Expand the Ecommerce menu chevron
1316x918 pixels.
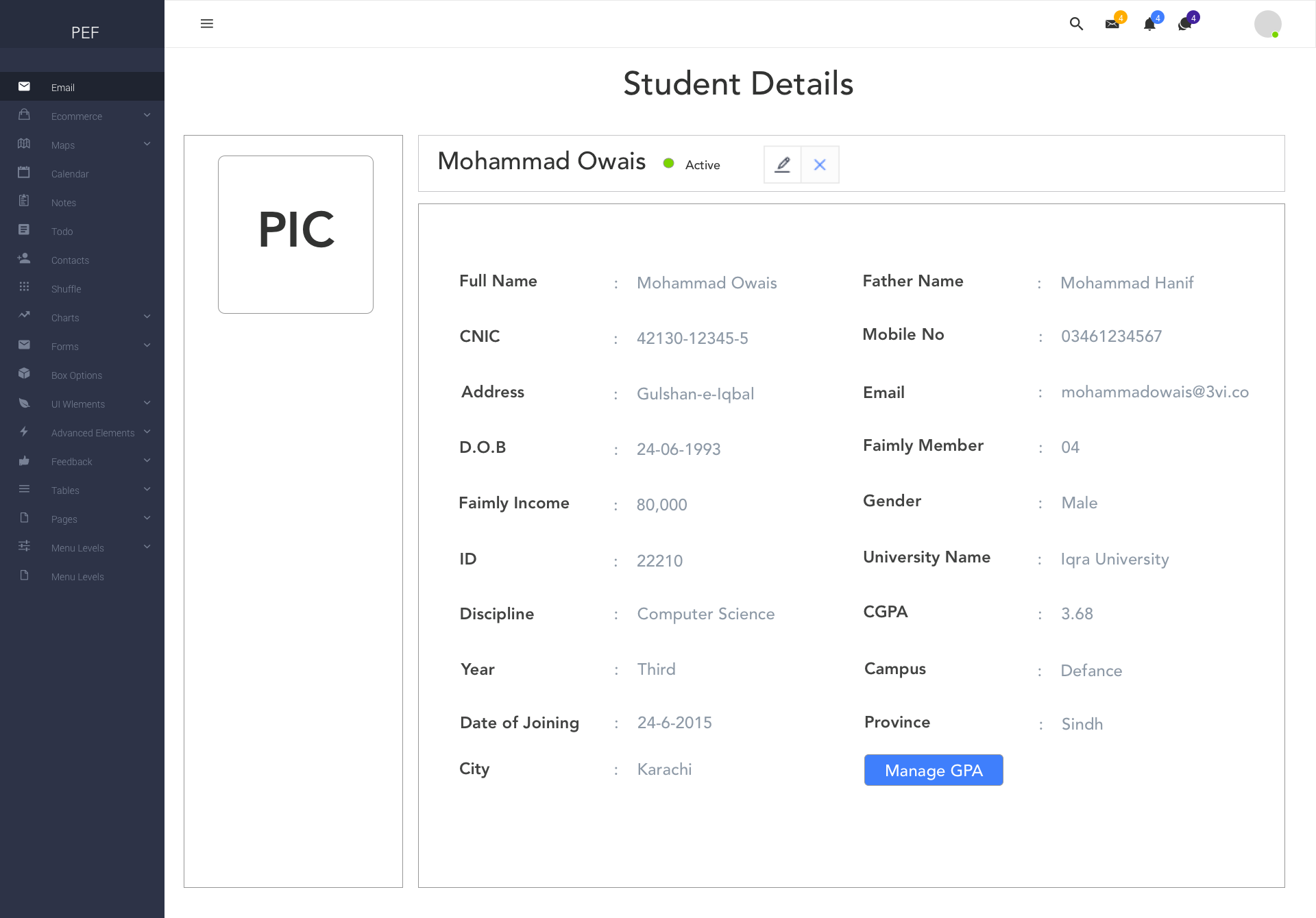[147, 115]
